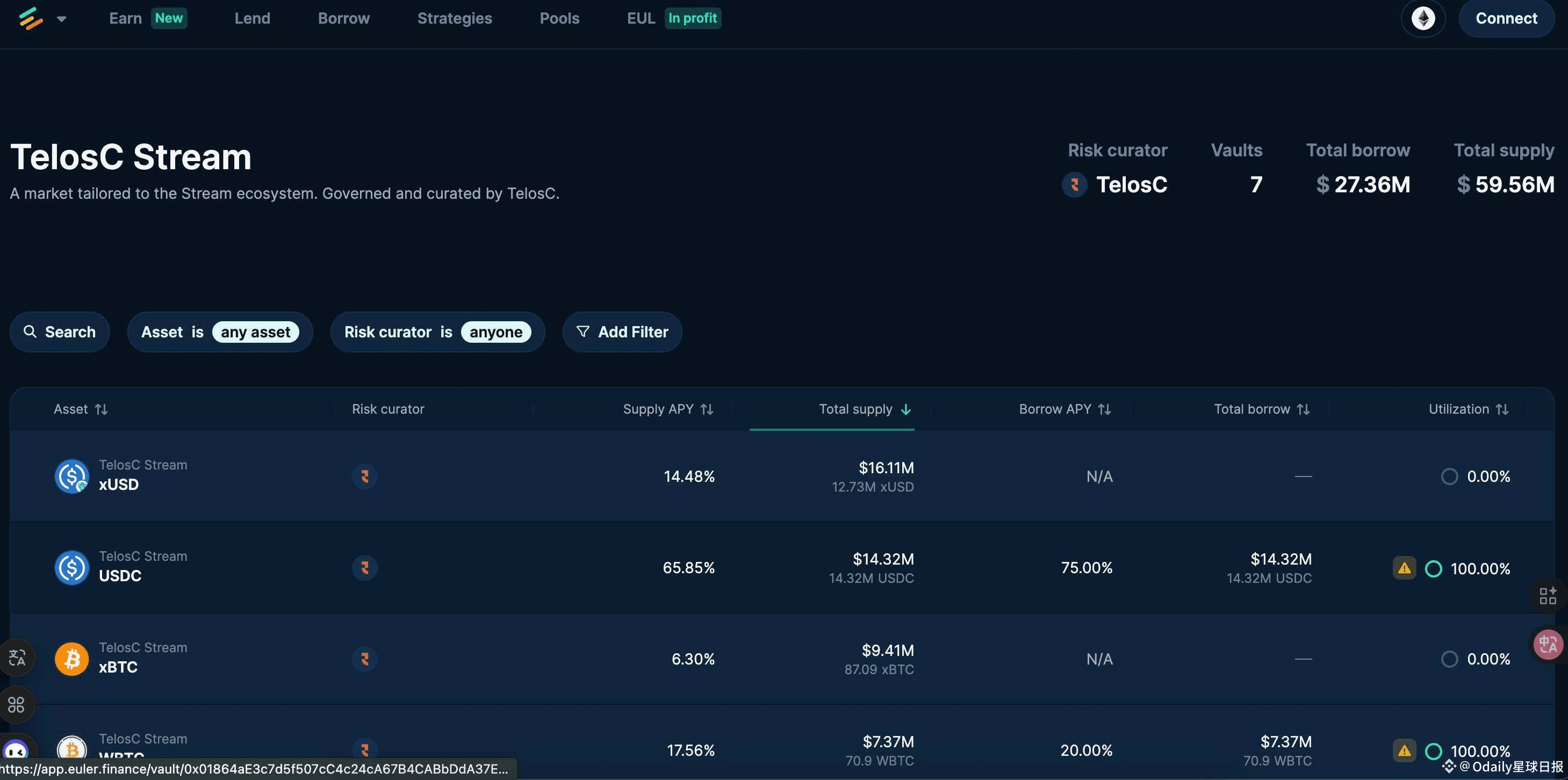The image size is (1568, 780).
Task: Click TelosC curator icon in xUSD row
Action: pos(365,476)
